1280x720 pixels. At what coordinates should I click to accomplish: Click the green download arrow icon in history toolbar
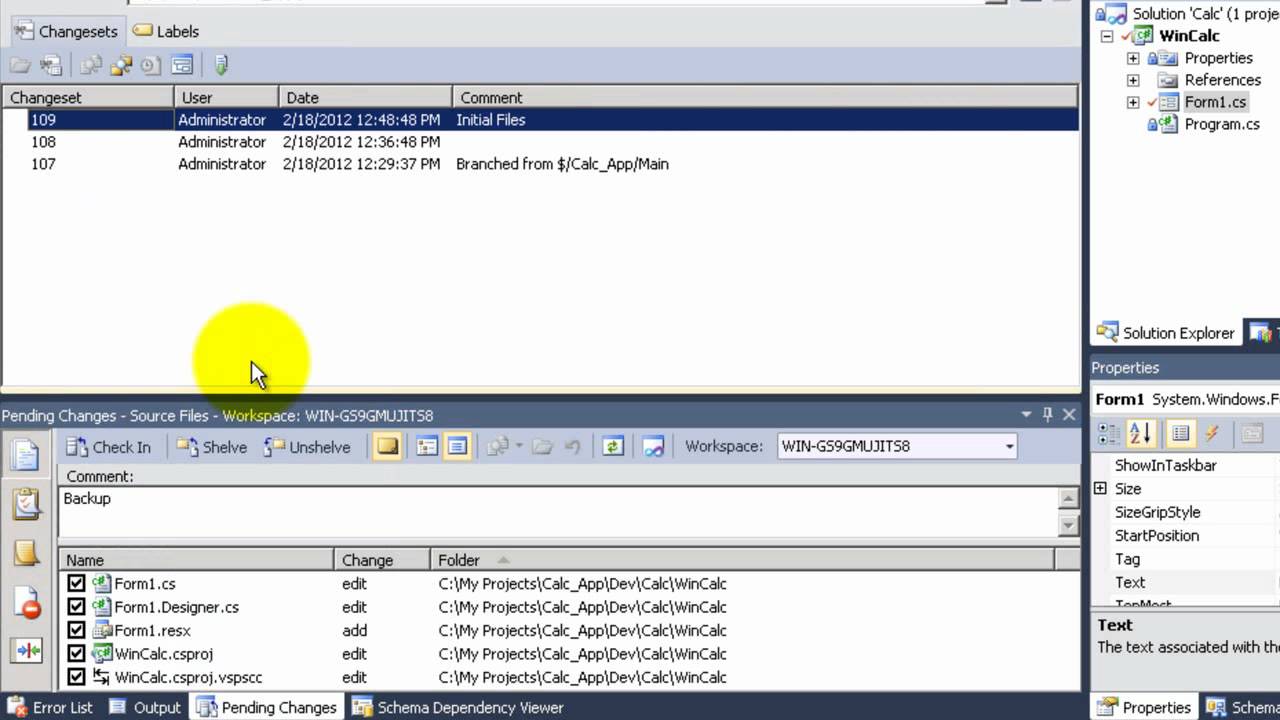coord(222,66)
